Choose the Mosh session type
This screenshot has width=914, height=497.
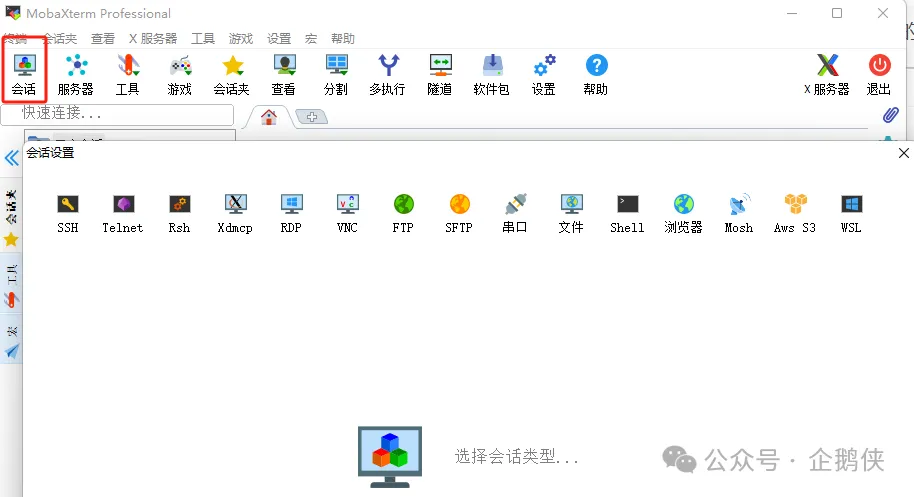[739, 214]
